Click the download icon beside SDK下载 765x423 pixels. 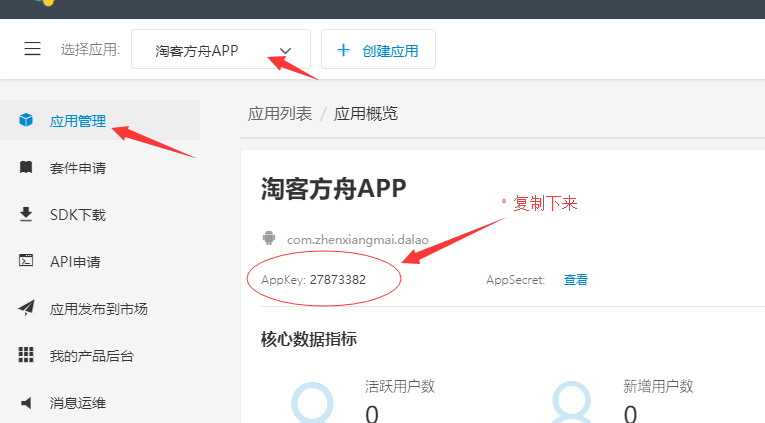(x=26, y=214)
